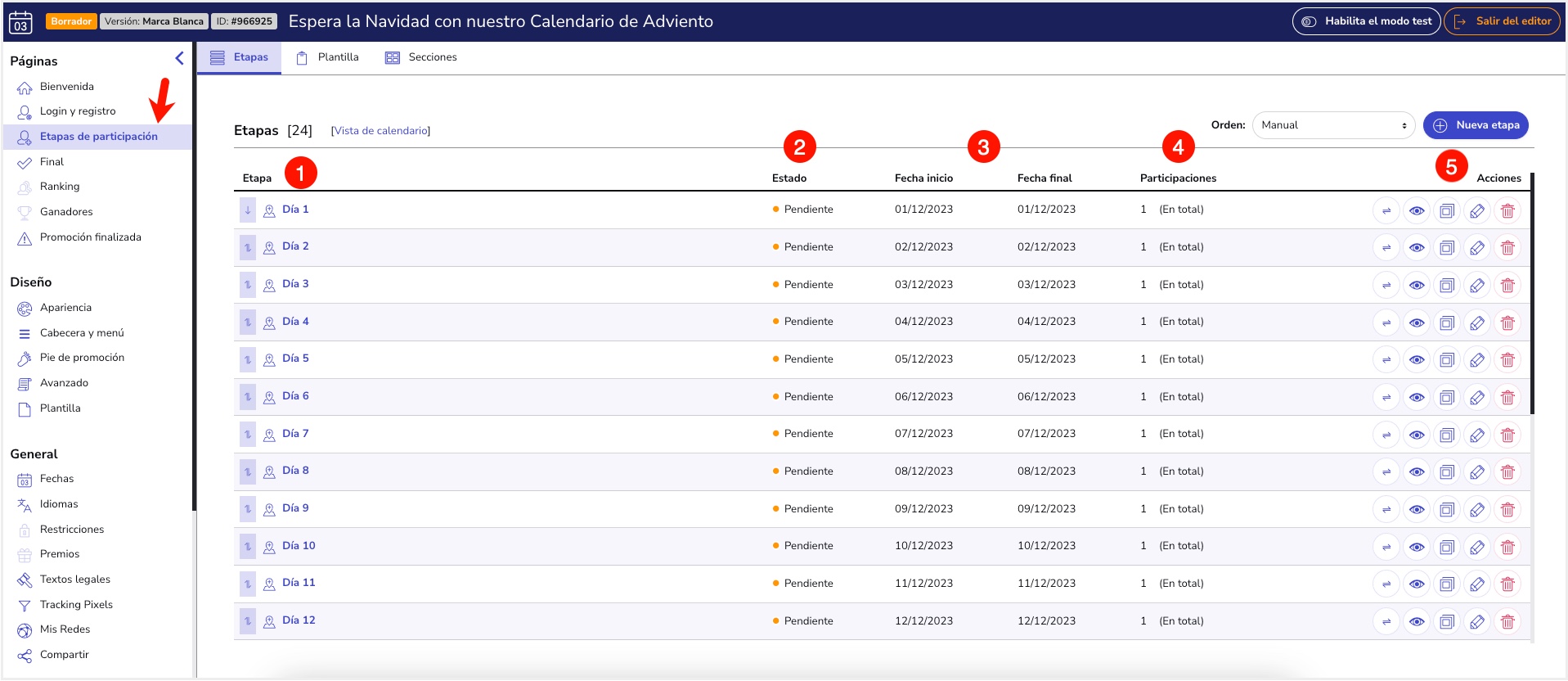Click the stage list vertical scrollbar
Screen dimensions: 1568x681
pyautogui.click(x=1531, y=293)
